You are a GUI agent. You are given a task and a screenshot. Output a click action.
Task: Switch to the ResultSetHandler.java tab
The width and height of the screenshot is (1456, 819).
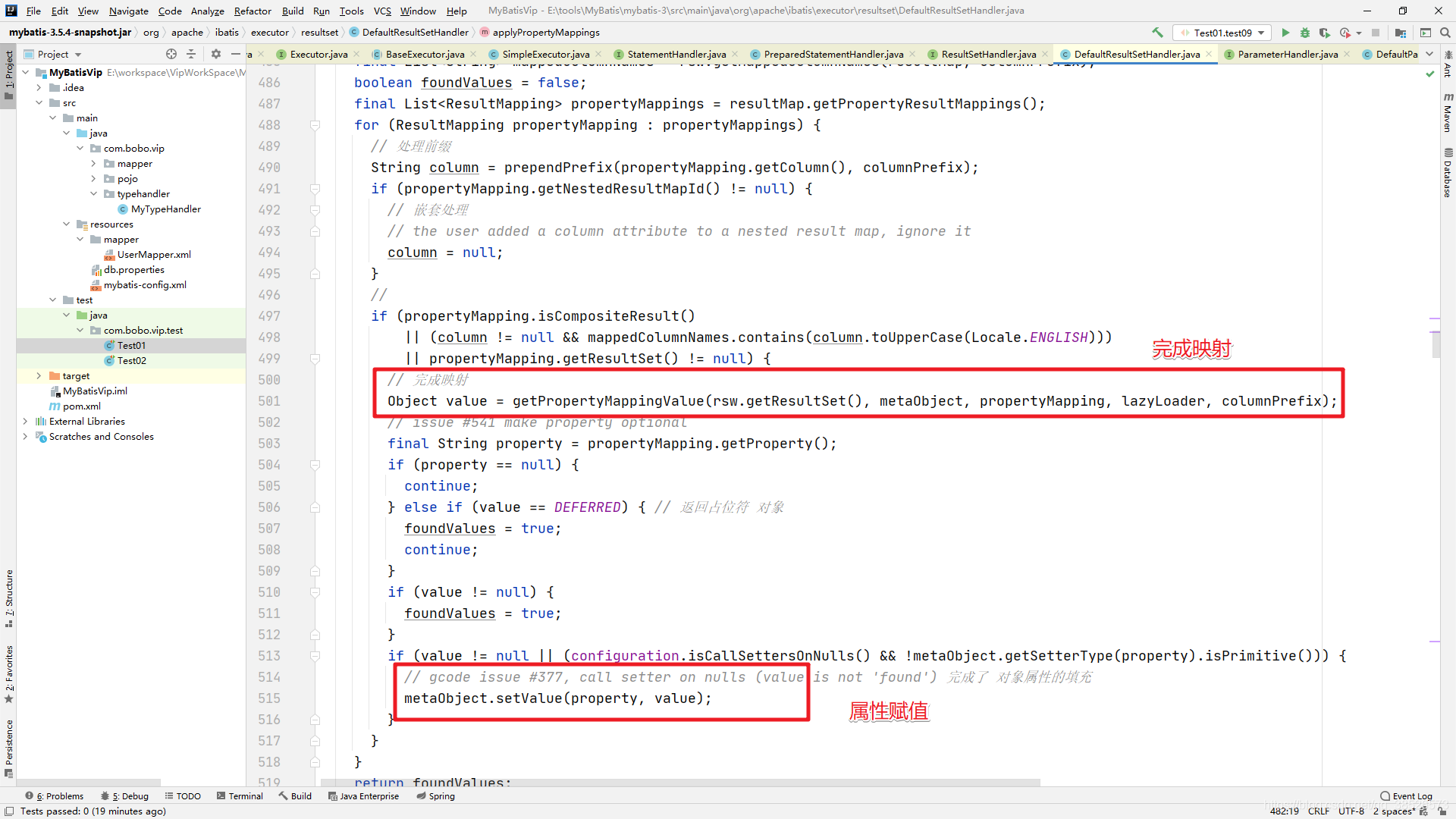coord(988,54)
